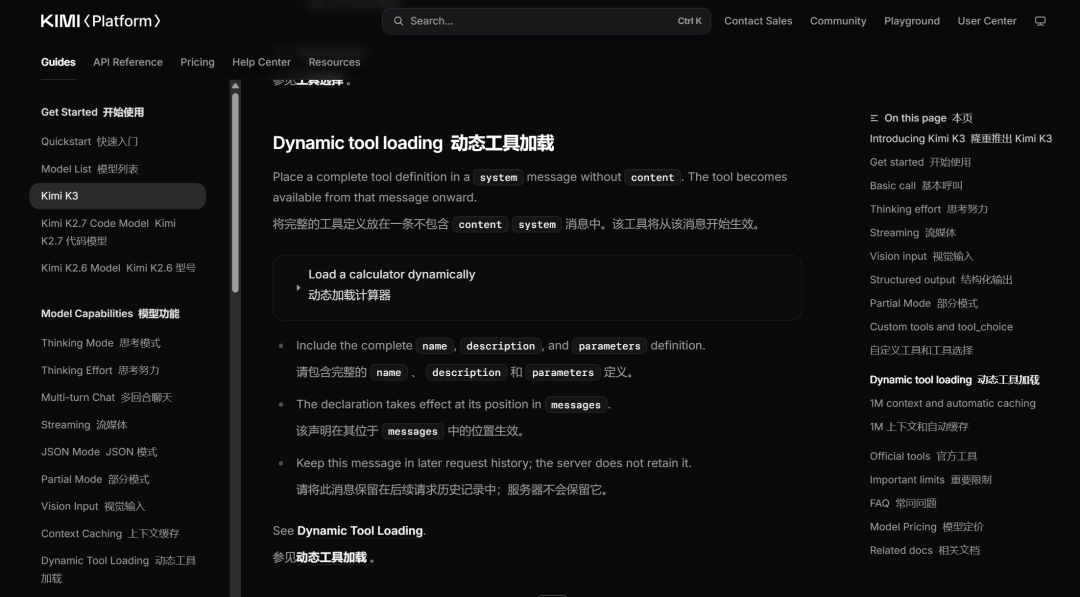
Task: Open Model List in sidebar
Action: [x=90, y=169]
